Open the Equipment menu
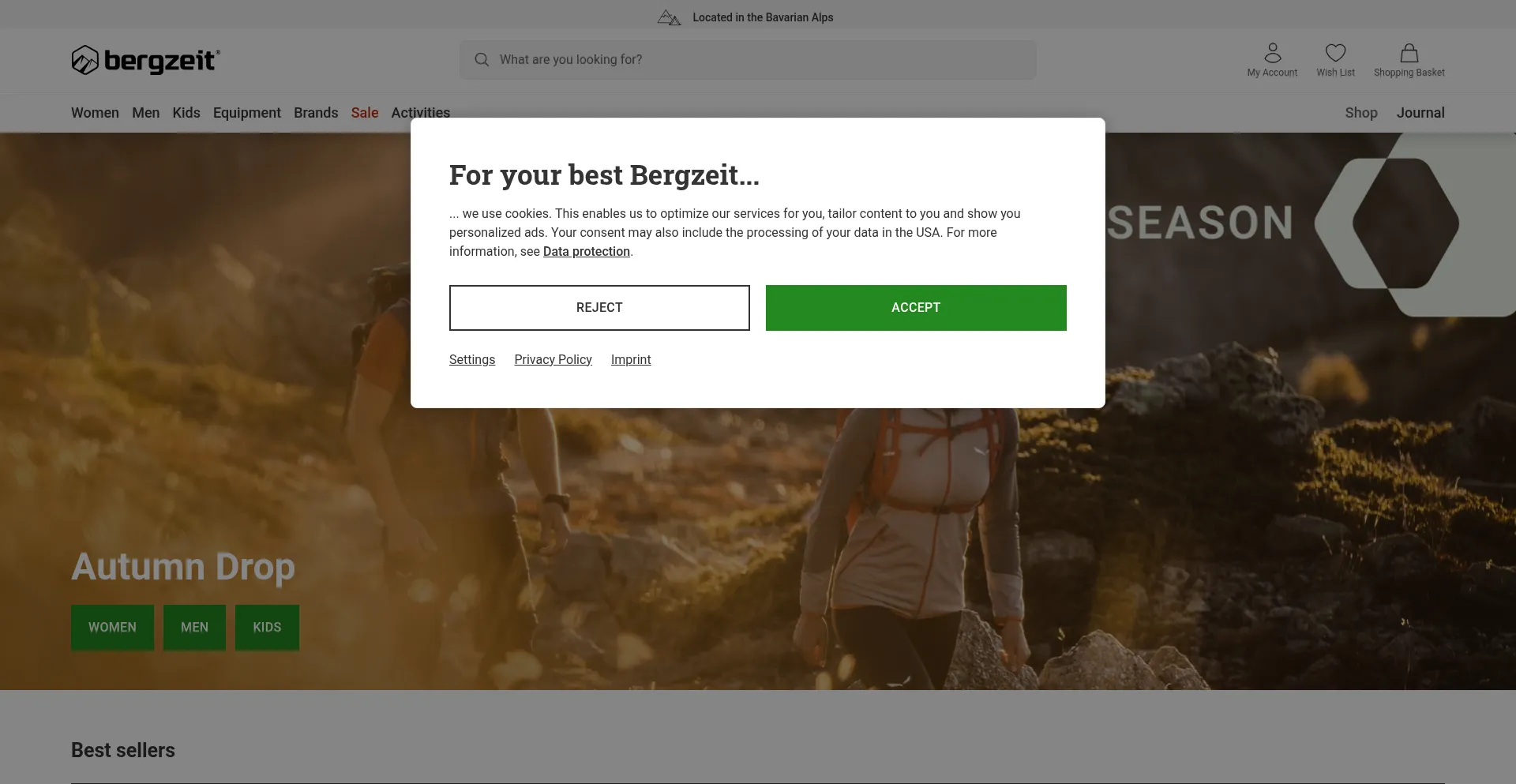1516x784 pixels. 247,113
